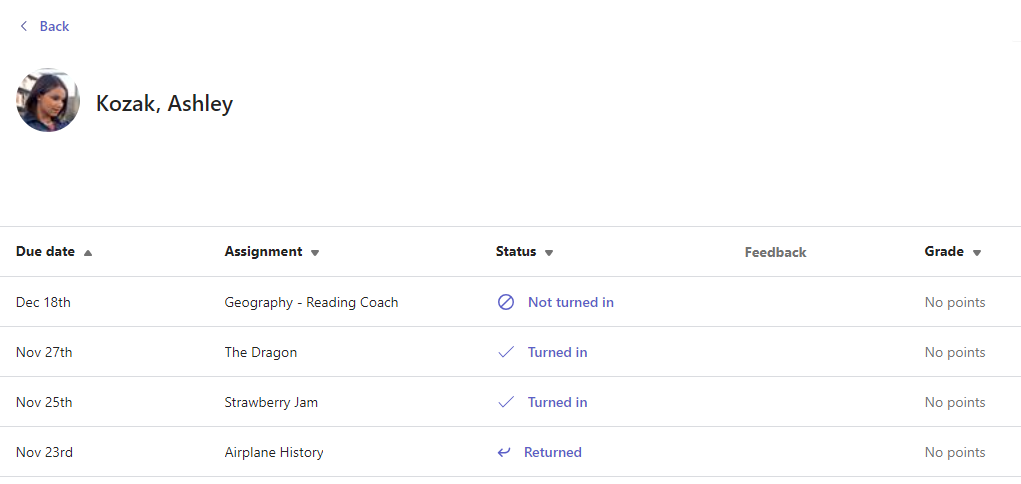Click the checkmark icon for The Dragon
The image size is (1021, 484).
(506, 352)
